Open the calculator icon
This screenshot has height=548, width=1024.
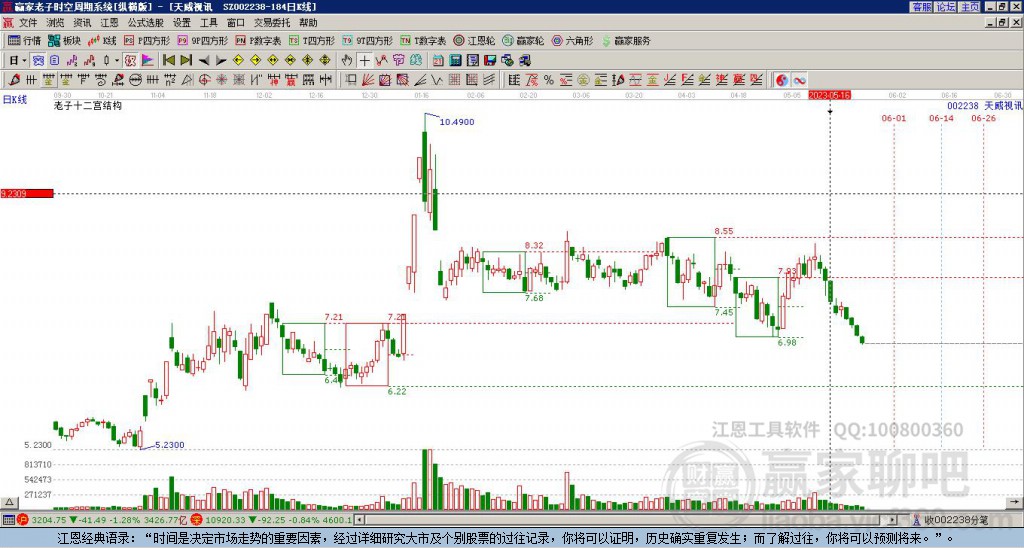[x=455, y=61]
